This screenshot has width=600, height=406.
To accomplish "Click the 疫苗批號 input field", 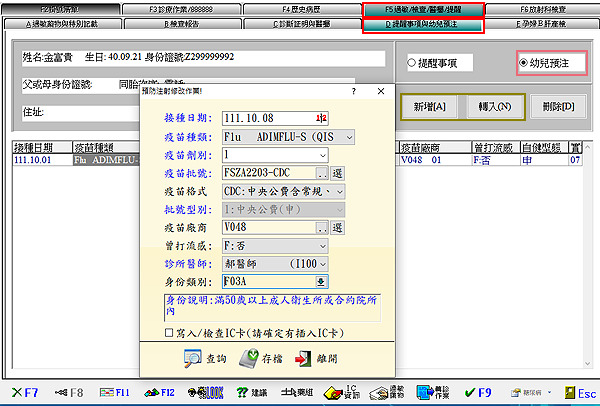I will [x=270, y=172].
